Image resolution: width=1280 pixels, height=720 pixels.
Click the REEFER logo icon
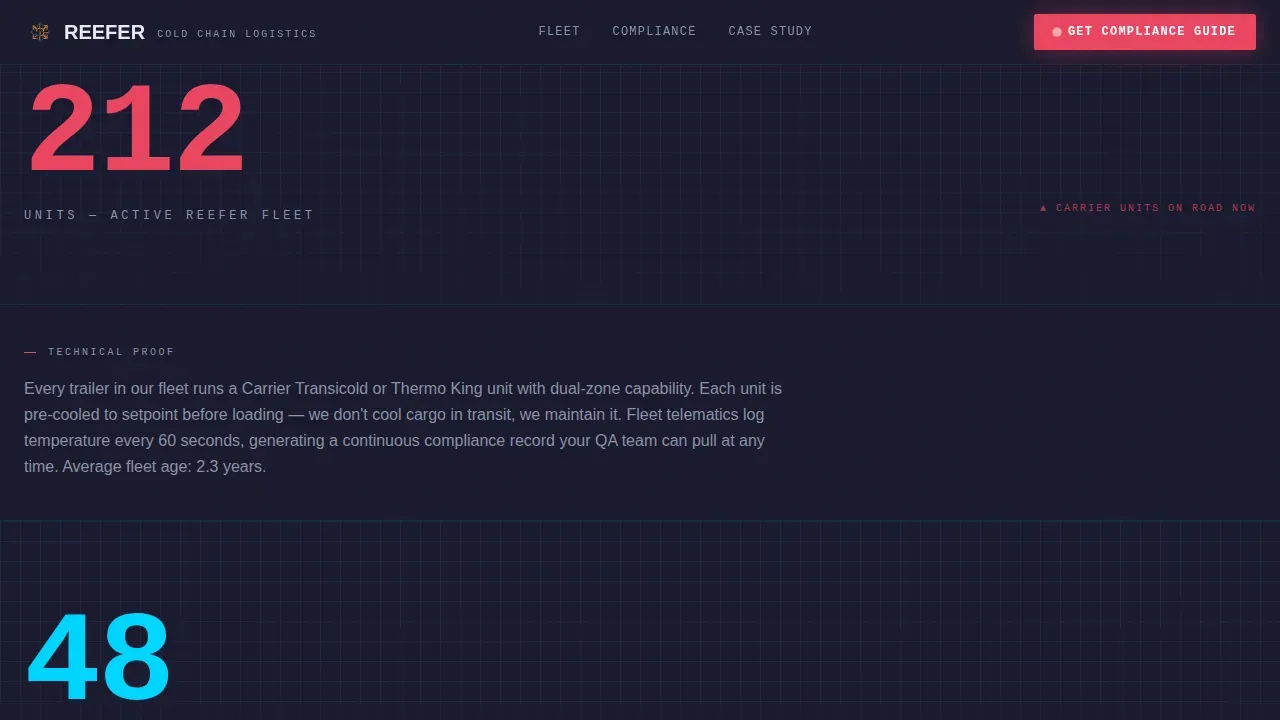[x=40, y=32]
